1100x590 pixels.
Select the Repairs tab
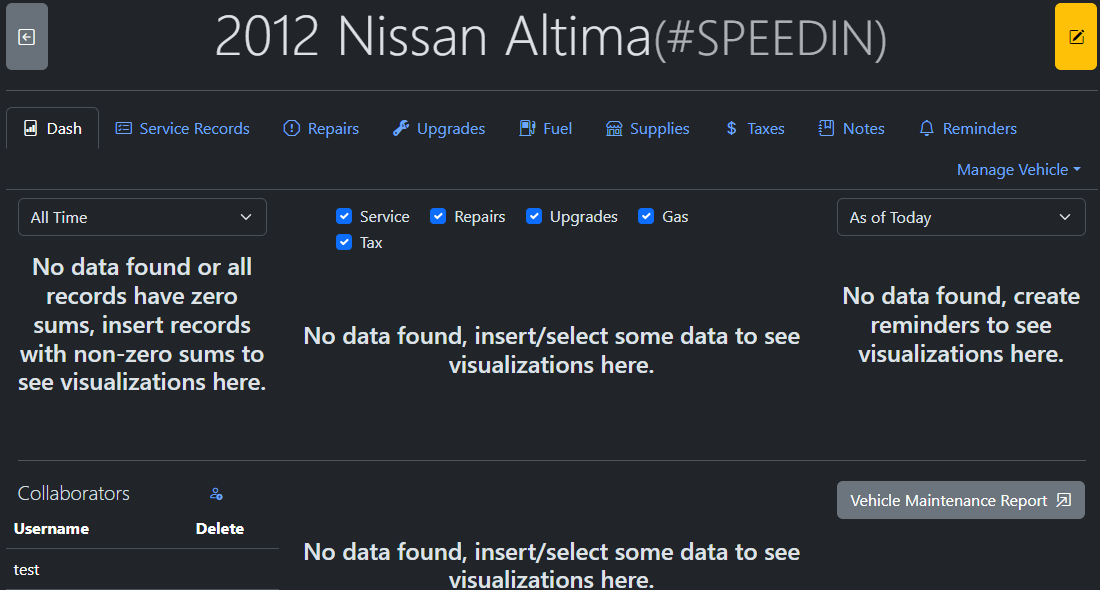[x=321, y=128]
